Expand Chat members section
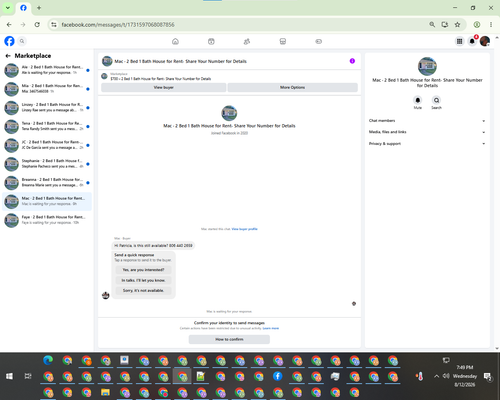500x400 pixels. point(427,121)
